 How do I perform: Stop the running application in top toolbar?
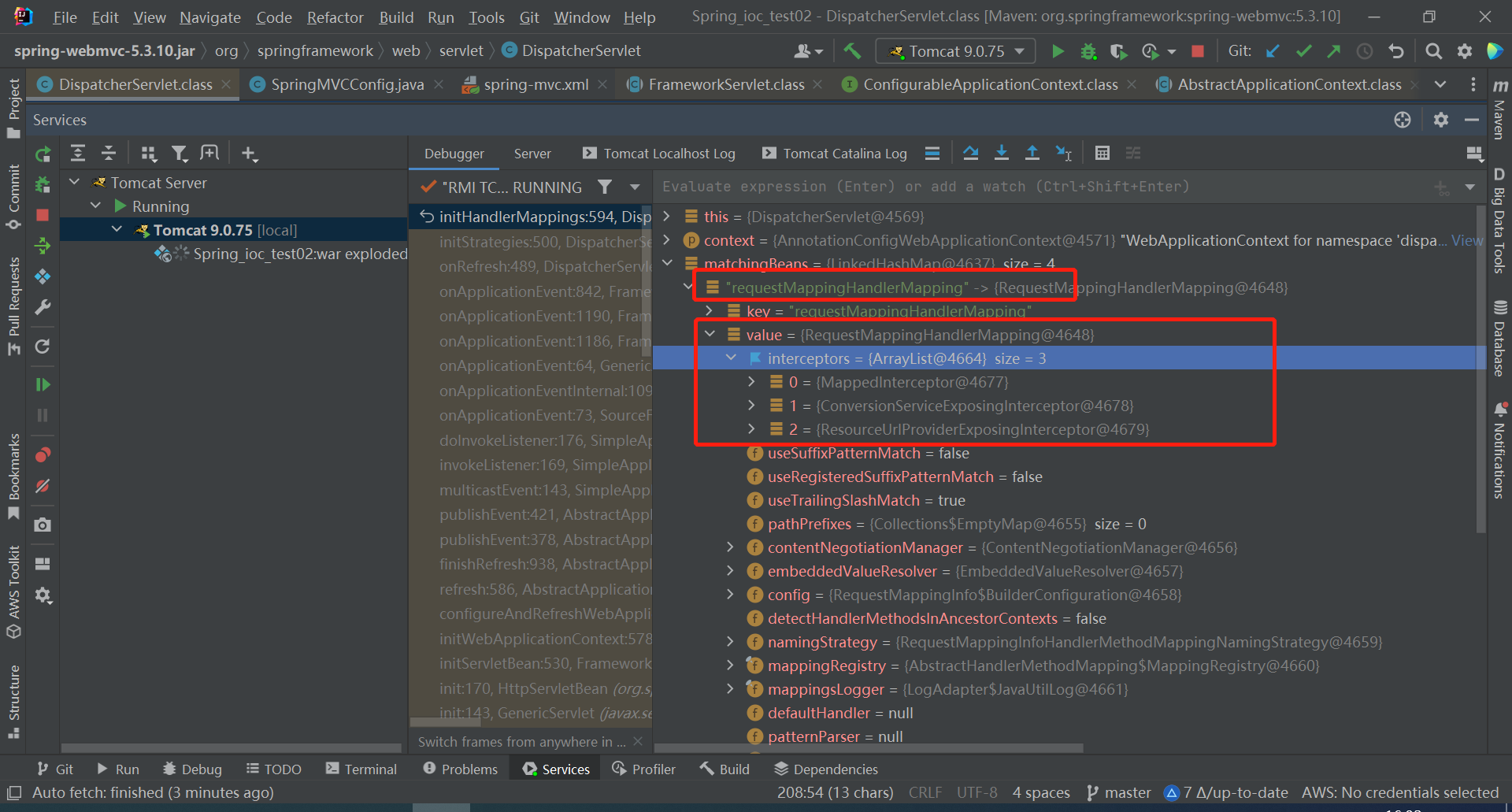pos(1197,51)
